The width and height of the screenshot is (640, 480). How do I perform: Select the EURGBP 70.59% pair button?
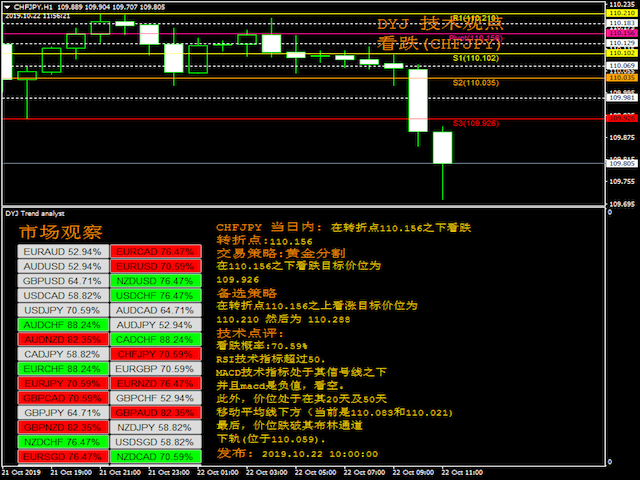click(155, 369)
